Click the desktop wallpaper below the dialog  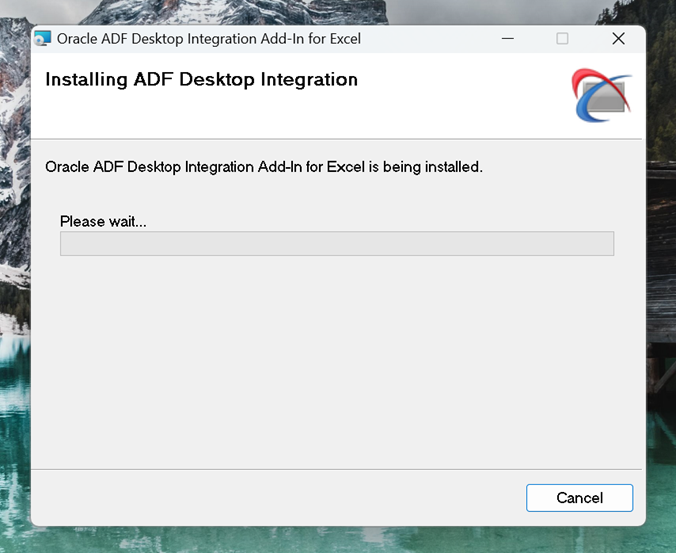[336, 541]
